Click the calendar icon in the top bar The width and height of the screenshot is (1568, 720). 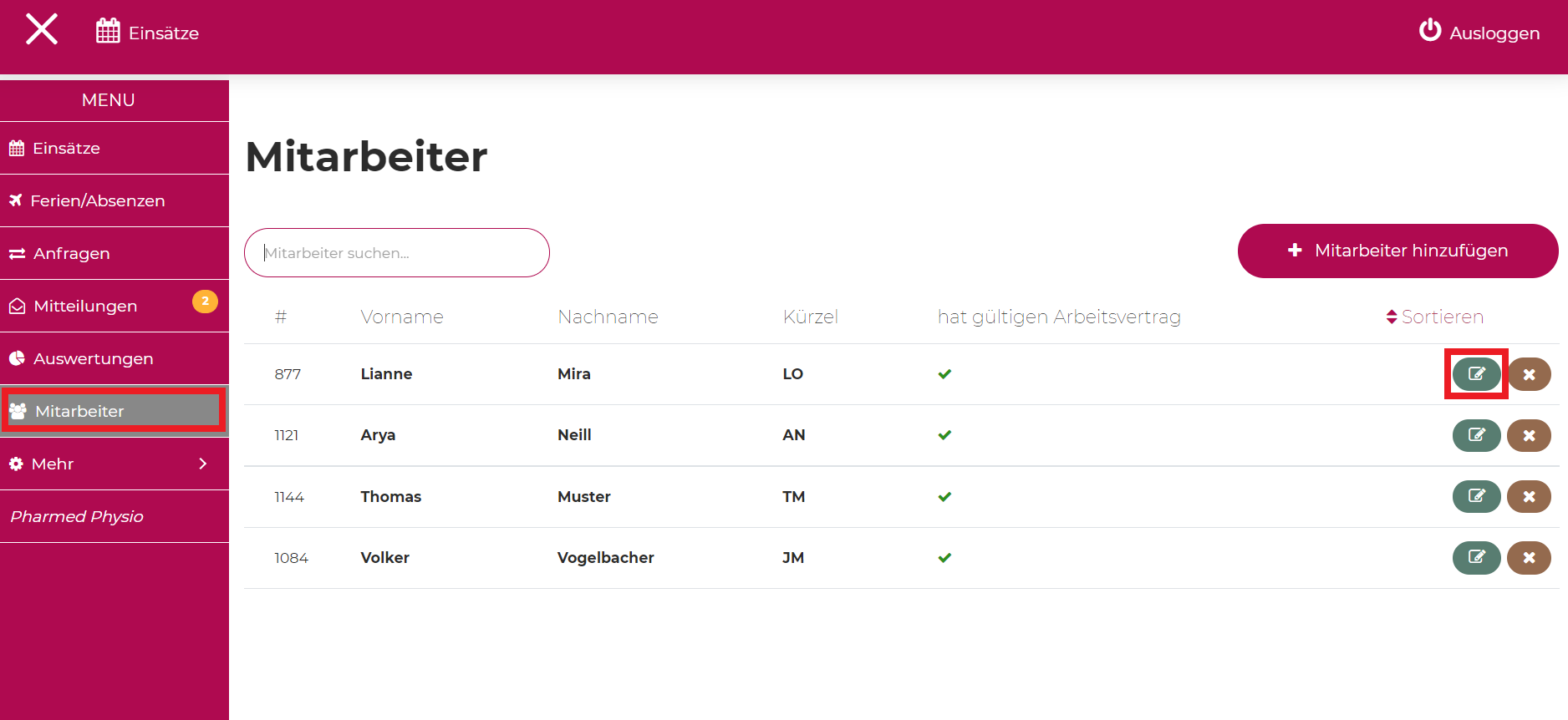[x=108, y=32]
